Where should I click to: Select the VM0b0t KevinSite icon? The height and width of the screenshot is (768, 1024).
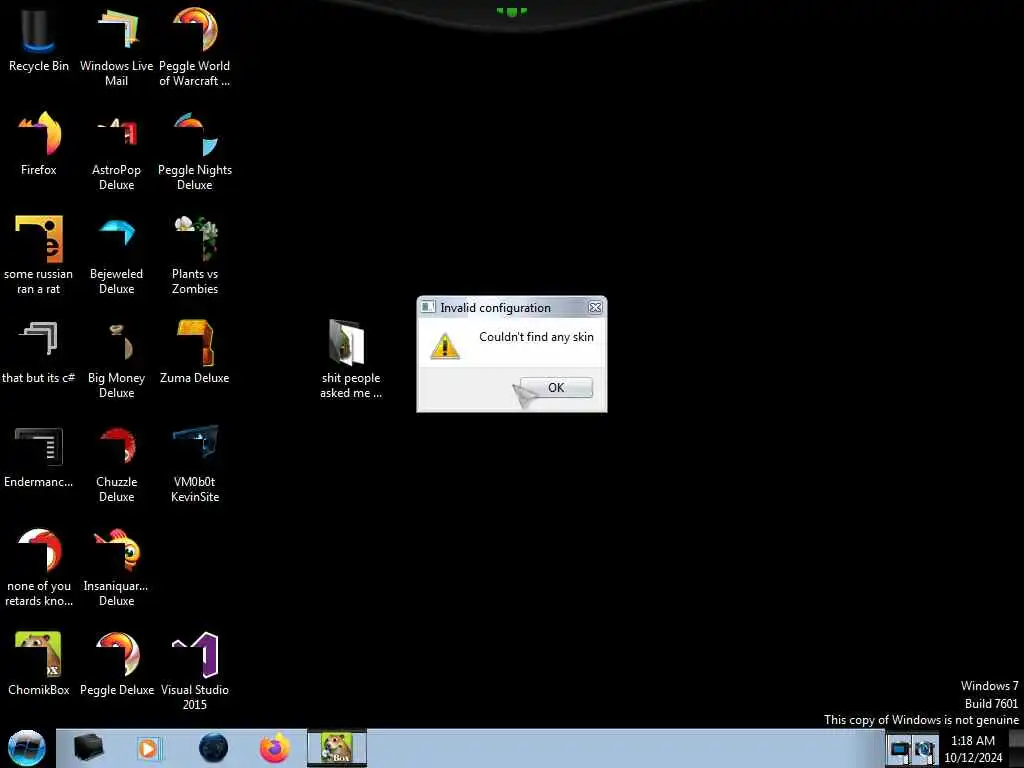coord(195,464)
